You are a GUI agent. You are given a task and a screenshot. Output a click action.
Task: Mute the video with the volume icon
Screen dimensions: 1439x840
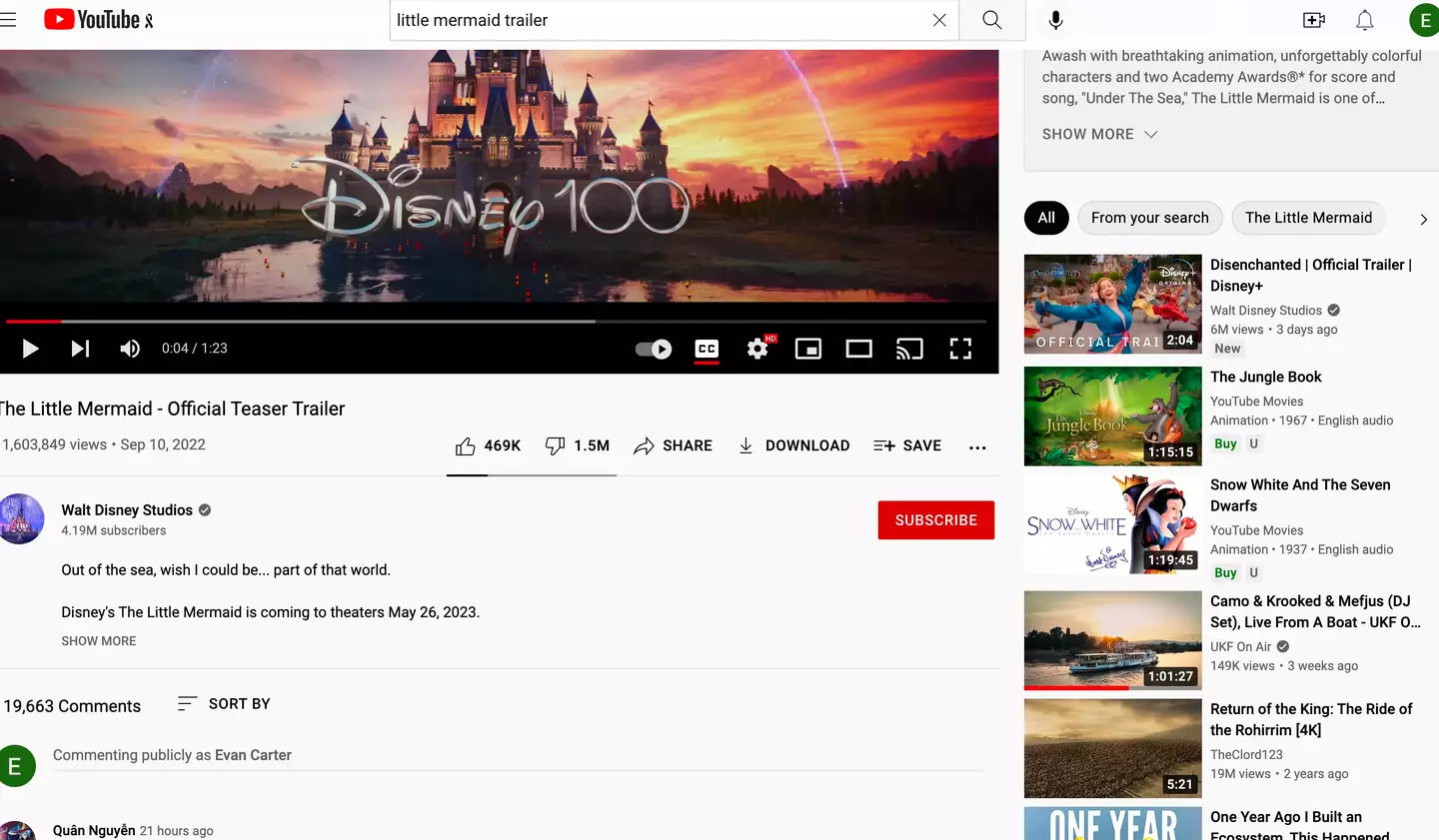(129, 349)
